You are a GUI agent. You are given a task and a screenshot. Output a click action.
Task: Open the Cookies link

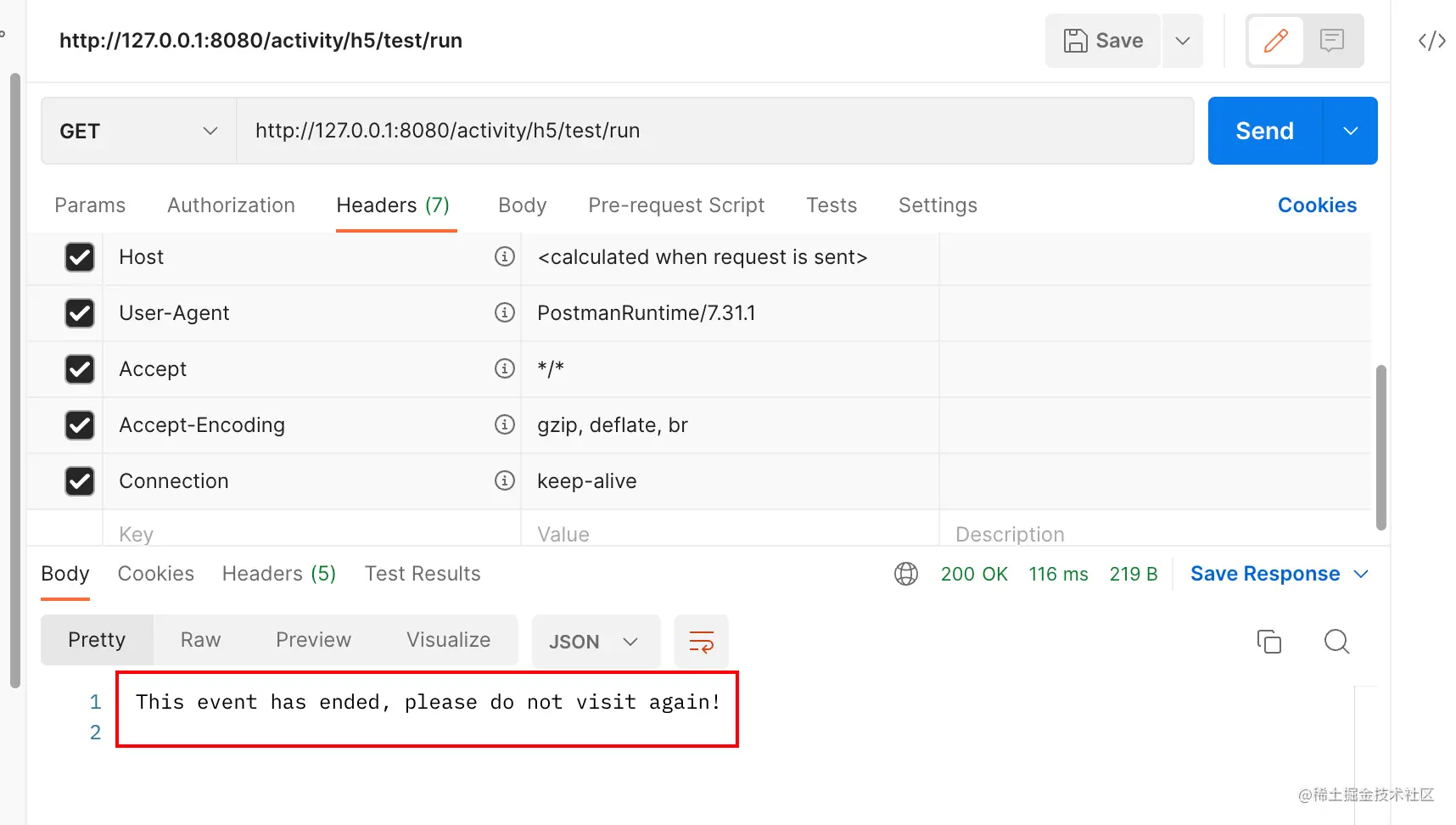click(1317, 205)
